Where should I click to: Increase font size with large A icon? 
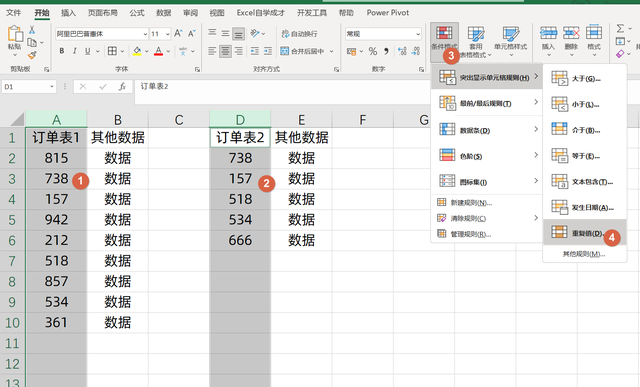(x=178, y=33)
